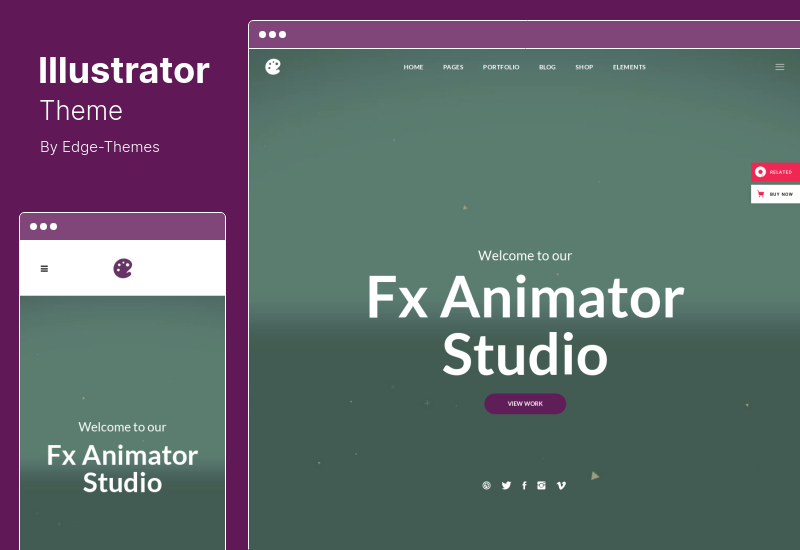The image size is (800, 550).
Task: Open the Home menu item
Action: point(413,67)
